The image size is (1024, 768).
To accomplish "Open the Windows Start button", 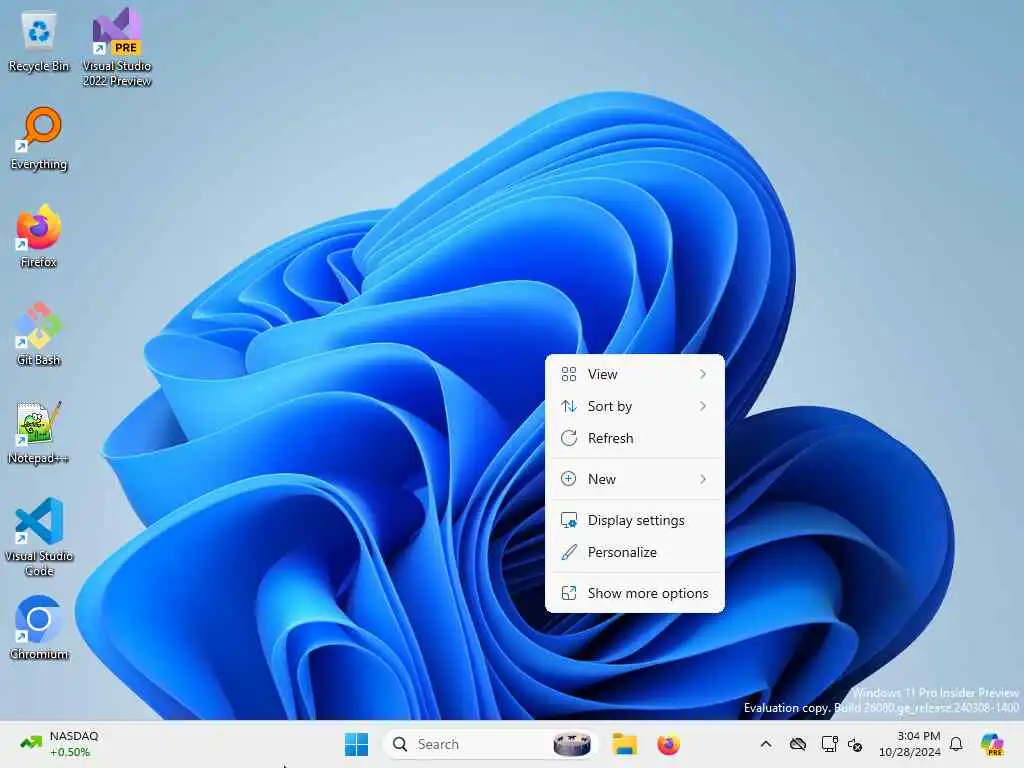I will tap(357, 744).
